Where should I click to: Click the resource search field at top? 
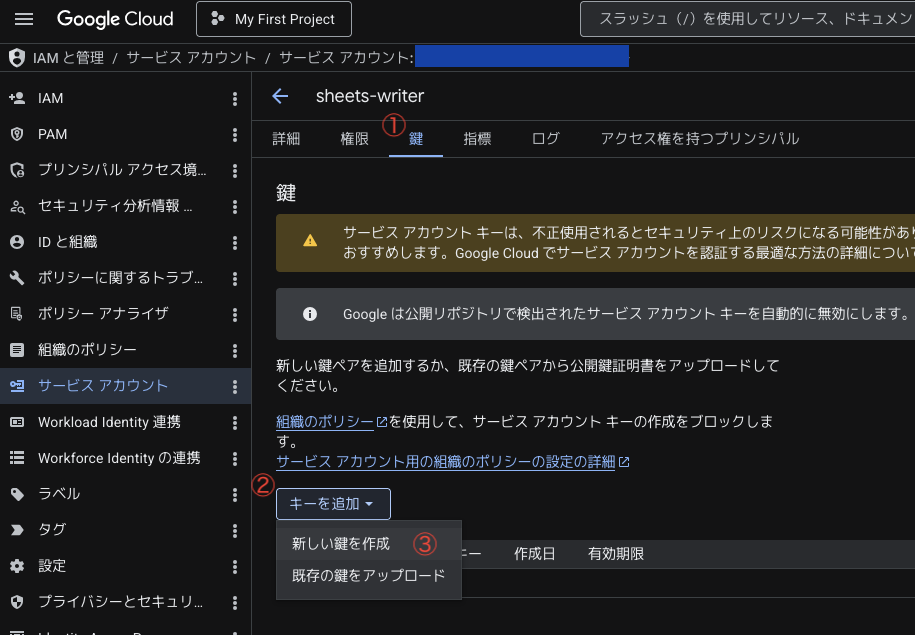tap(748, 19)
